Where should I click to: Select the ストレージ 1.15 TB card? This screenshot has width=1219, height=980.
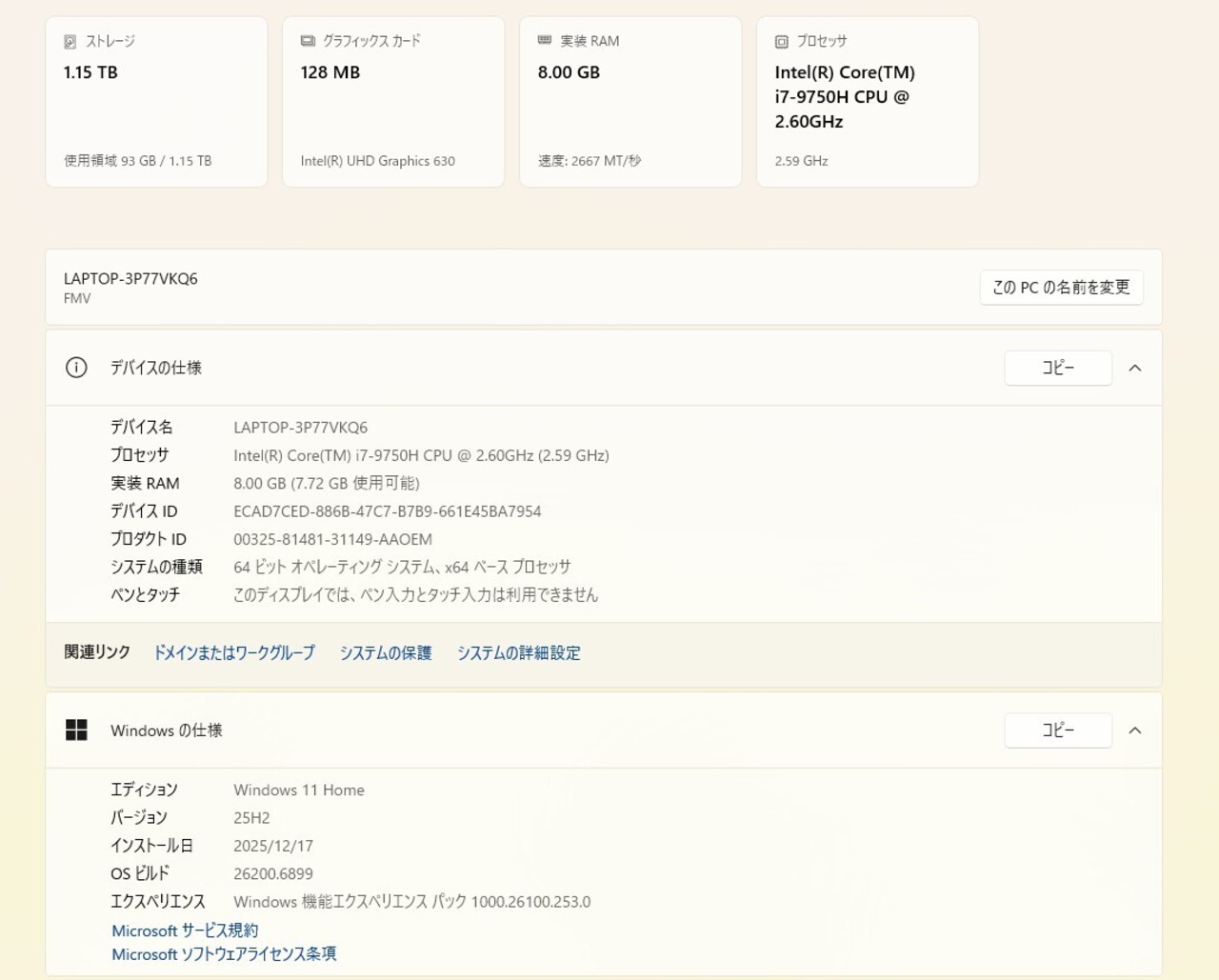tap(156, 102)
